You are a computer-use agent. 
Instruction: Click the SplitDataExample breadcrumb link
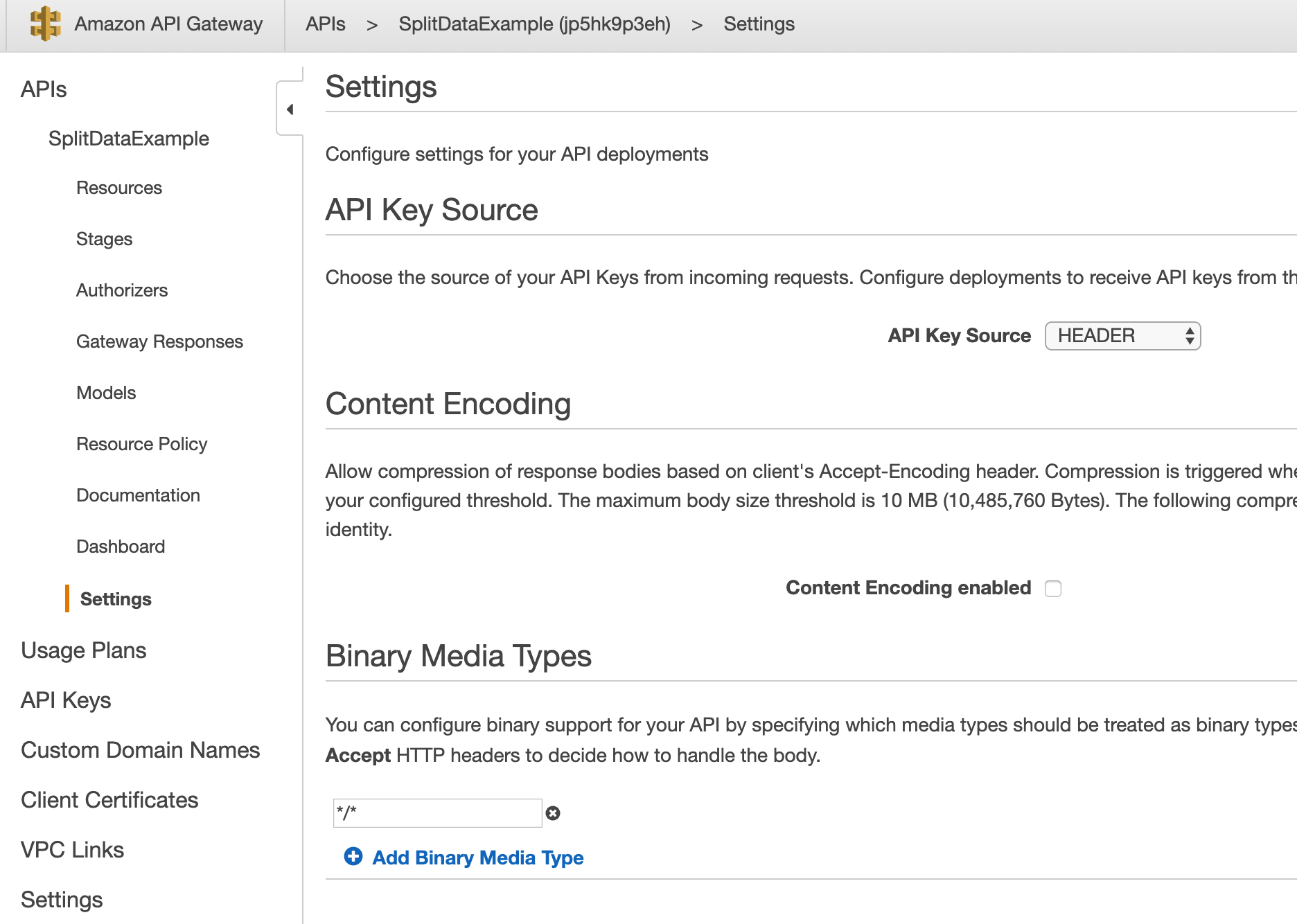(534, 24)
